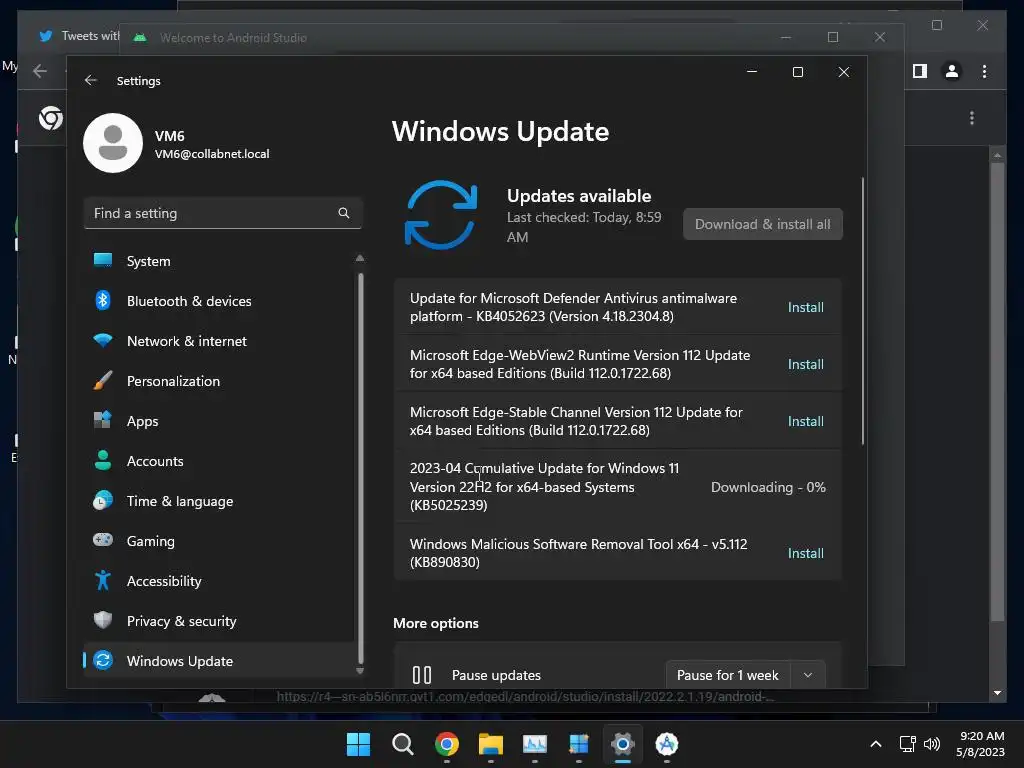Screen dimensions: 1024x768
Task: Click the sidebar scroll-up arrow
Action: click(x=360, y=259)
